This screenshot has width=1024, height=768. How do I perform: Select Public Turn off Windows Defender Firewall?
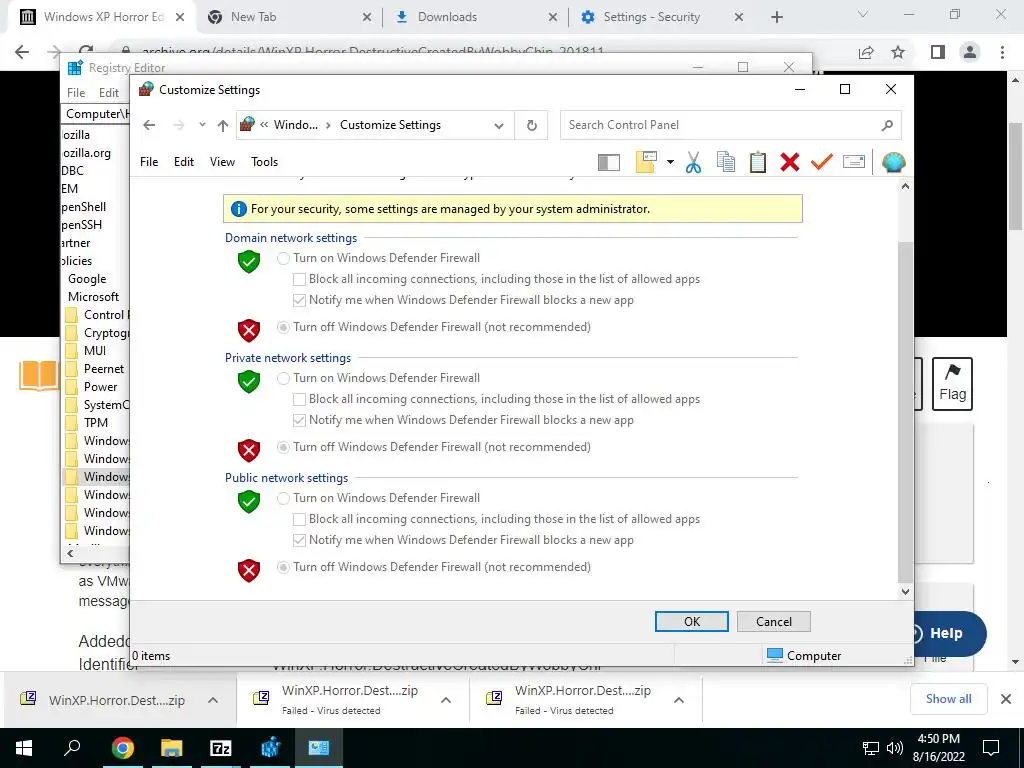283,567
